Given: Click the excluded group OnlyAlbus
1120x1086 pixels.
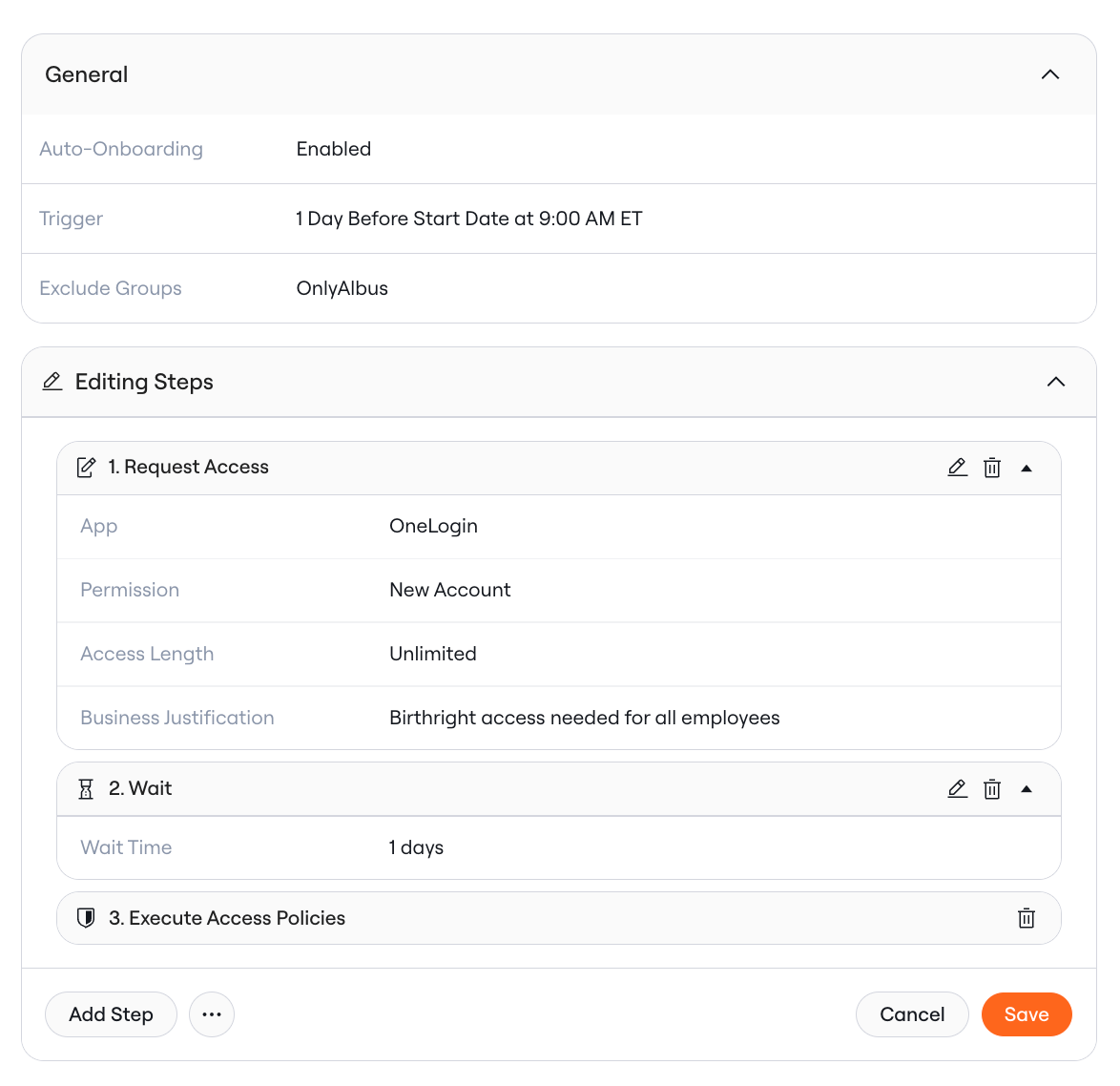Looking at the screenshot, I should point(342,288).
